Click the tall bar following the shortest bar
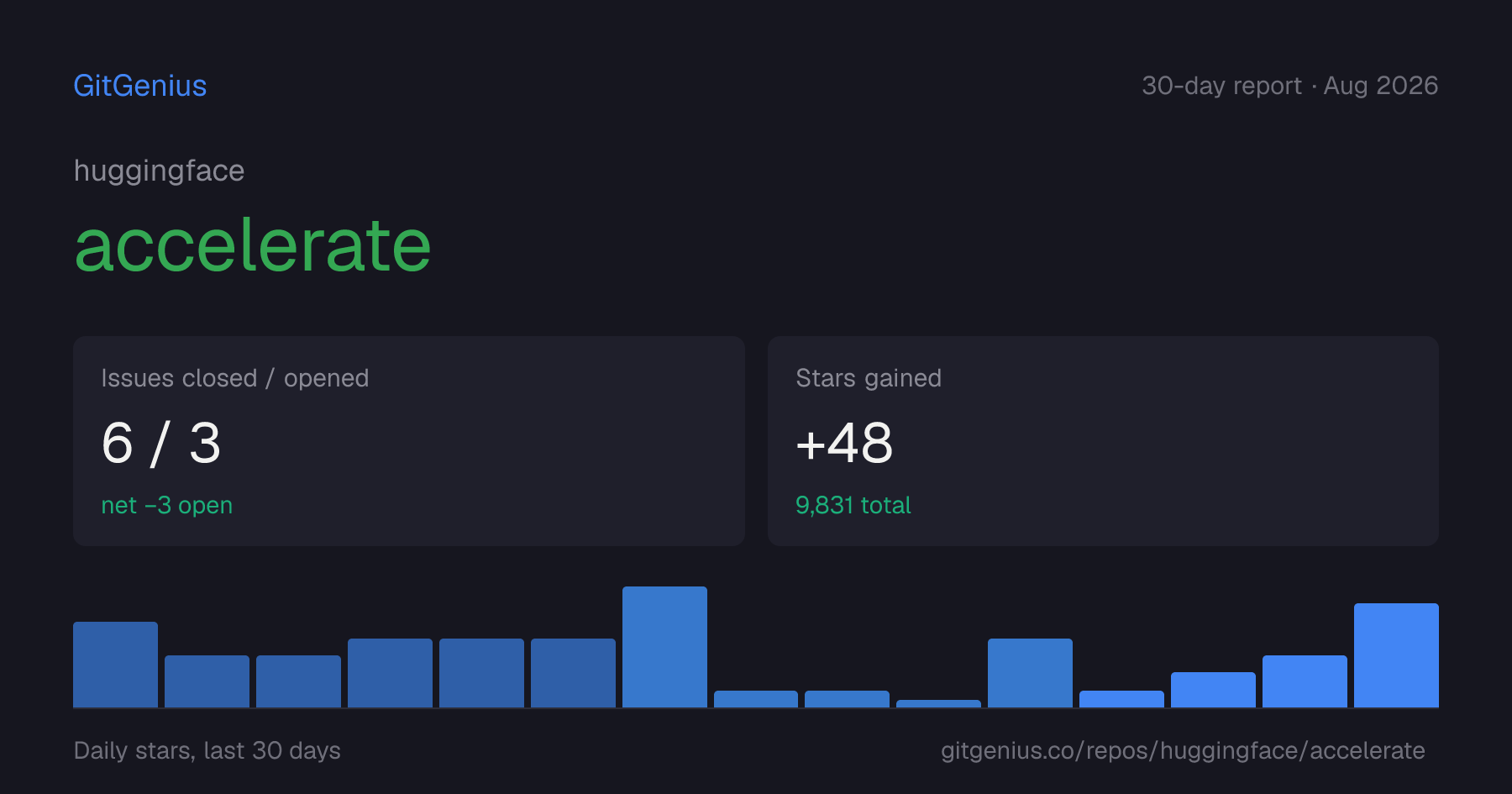The width and height of the screenshot is (1512, 794). (1030, 673)
